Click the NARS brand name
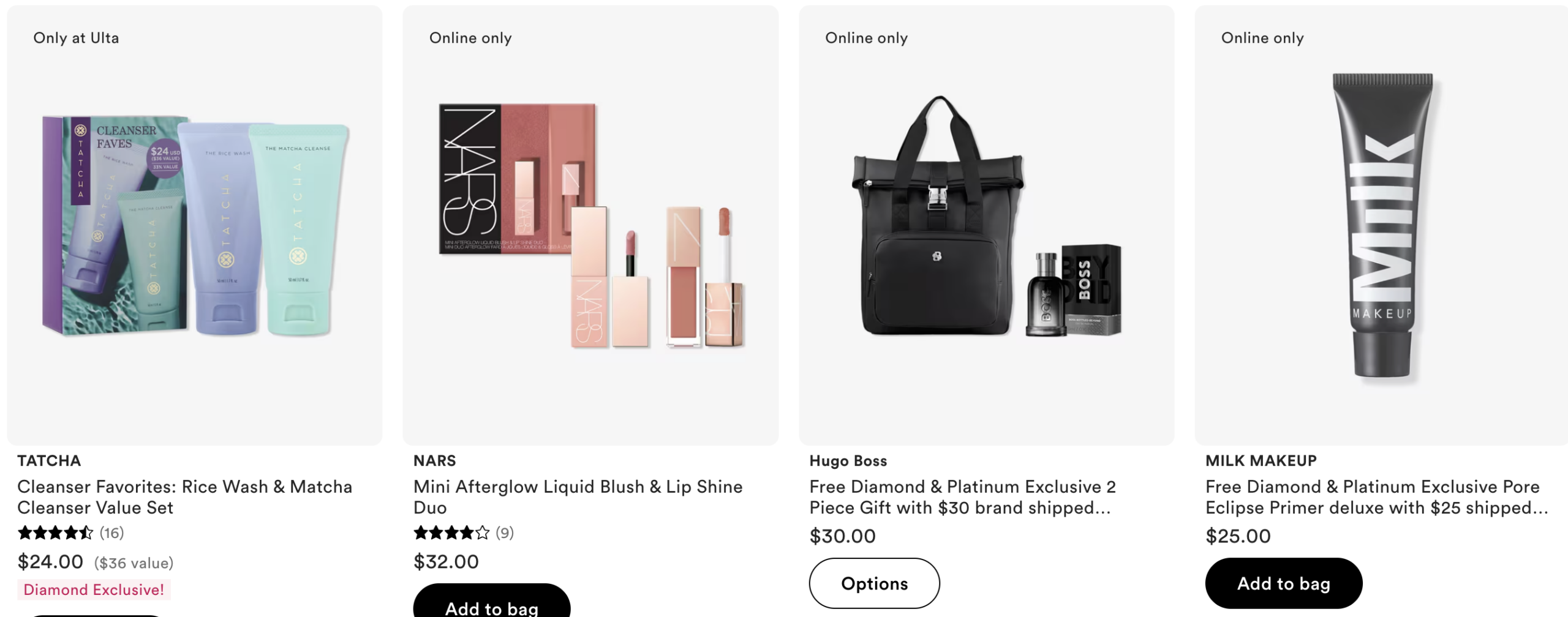This screenshot has width=1568, height=617. click(x=434, y=460)
